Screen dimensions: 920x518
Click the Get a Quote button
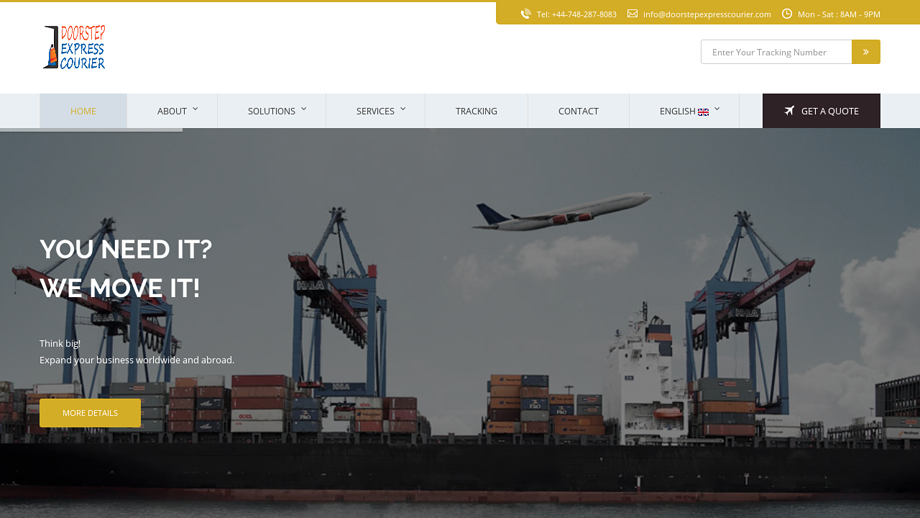click(x=821, y=111)
